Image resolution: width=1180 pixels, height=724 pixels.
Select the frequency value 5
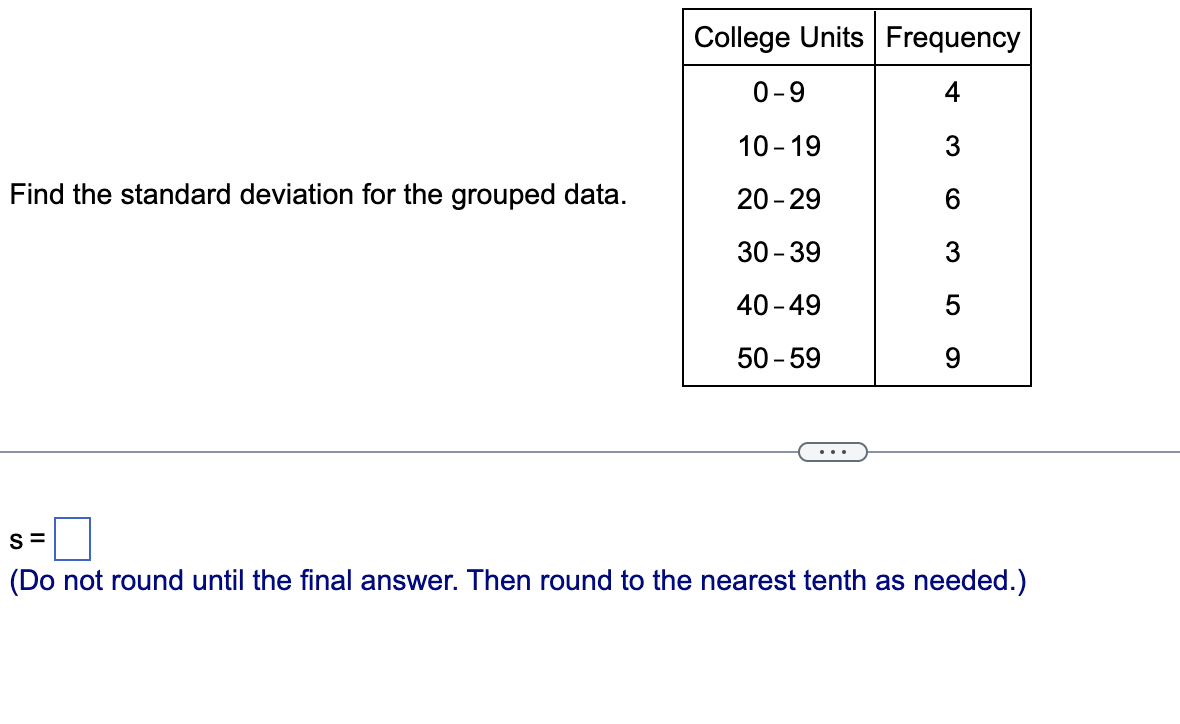(952, 305)
